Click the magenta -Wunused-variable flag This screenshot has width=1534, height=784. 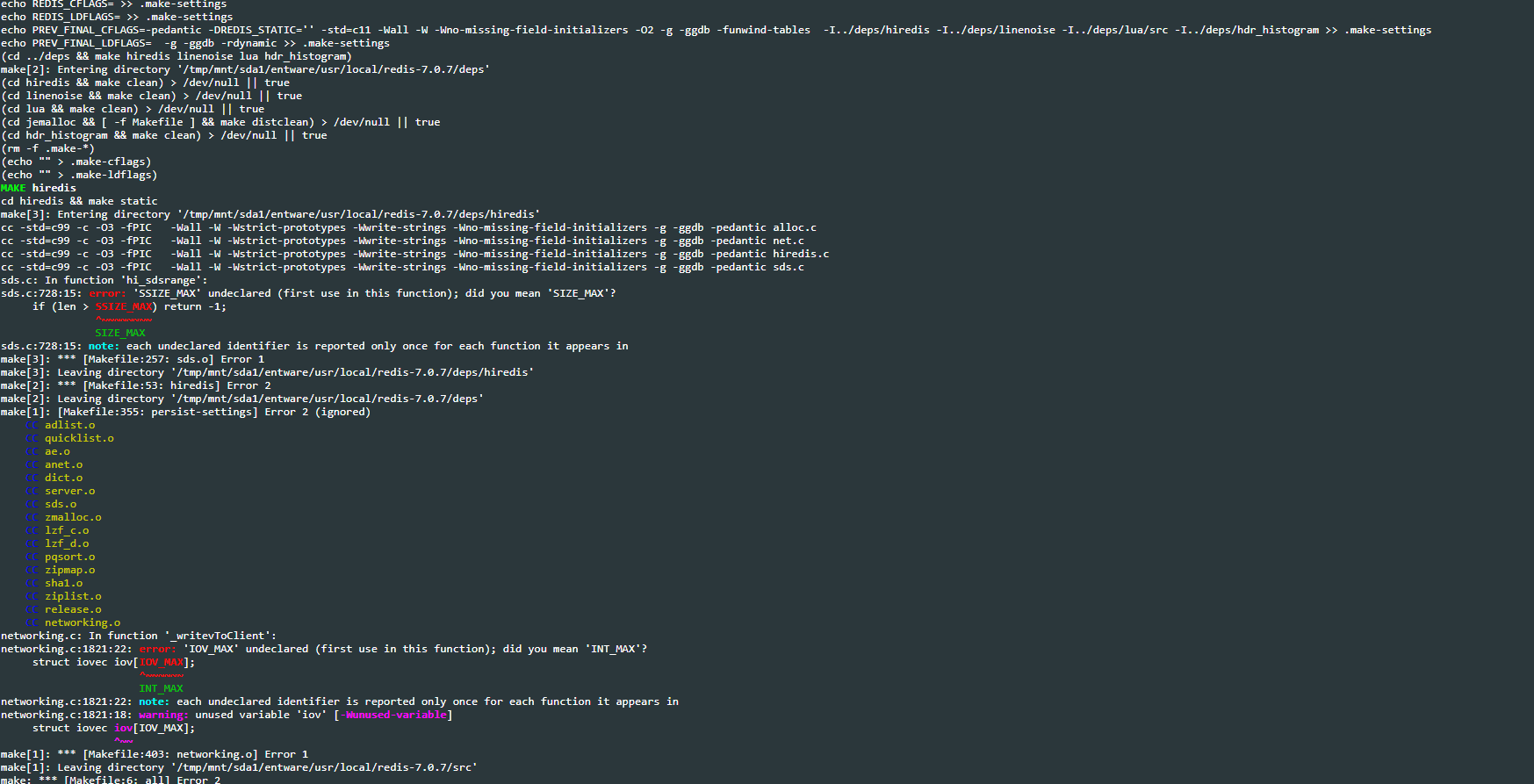pyautogui.click(x=393, y=715)
